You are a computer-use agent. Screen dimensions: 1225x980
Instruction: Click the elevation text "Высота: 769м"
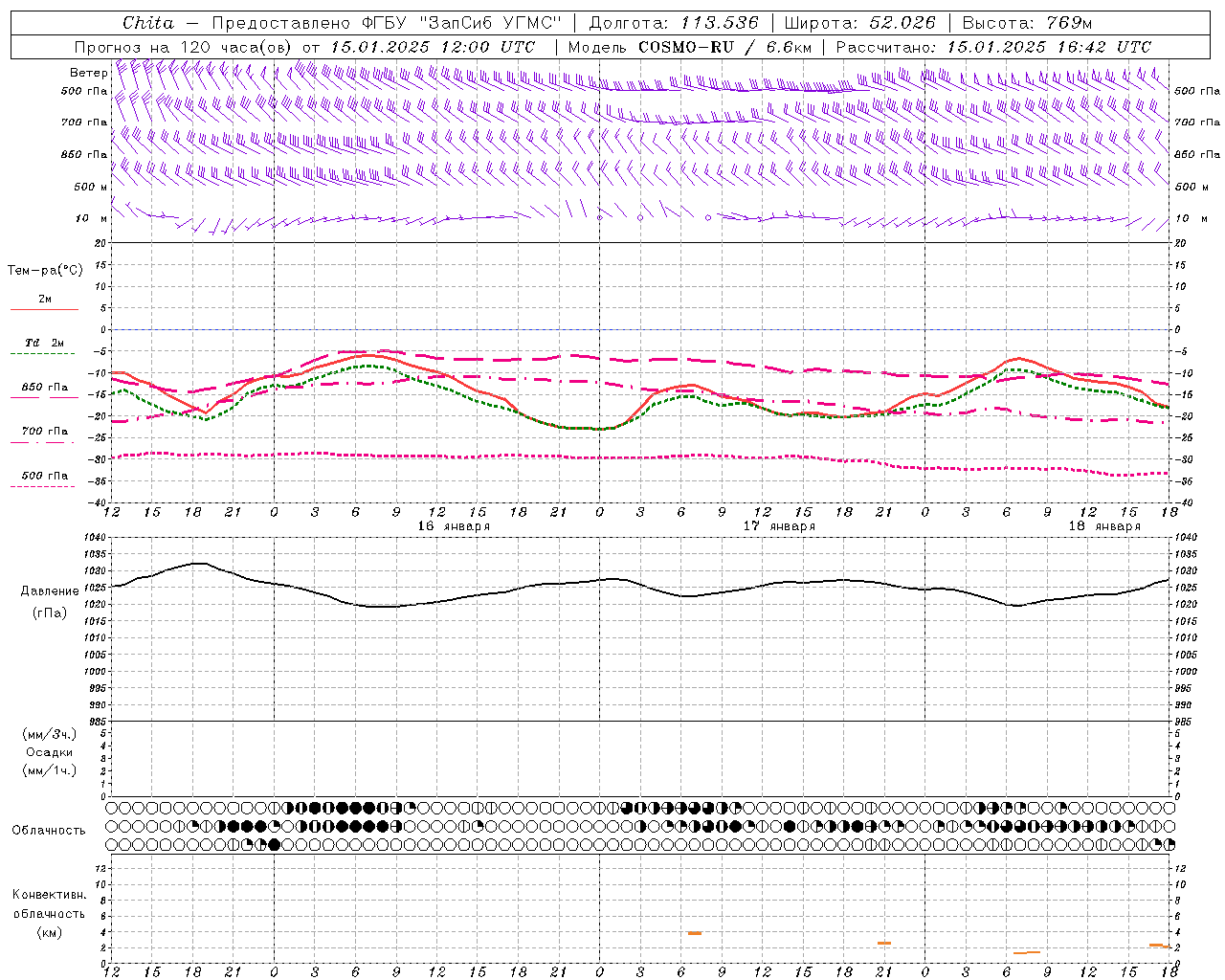pyautogui.click(x=1027, y=23)
